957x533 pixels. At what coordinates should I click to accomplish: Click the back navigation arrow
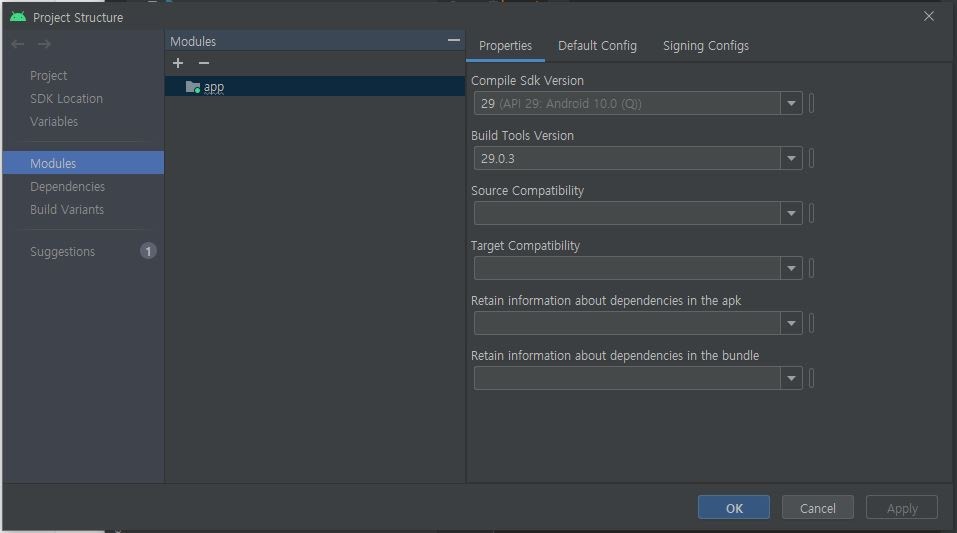(18, 44)
